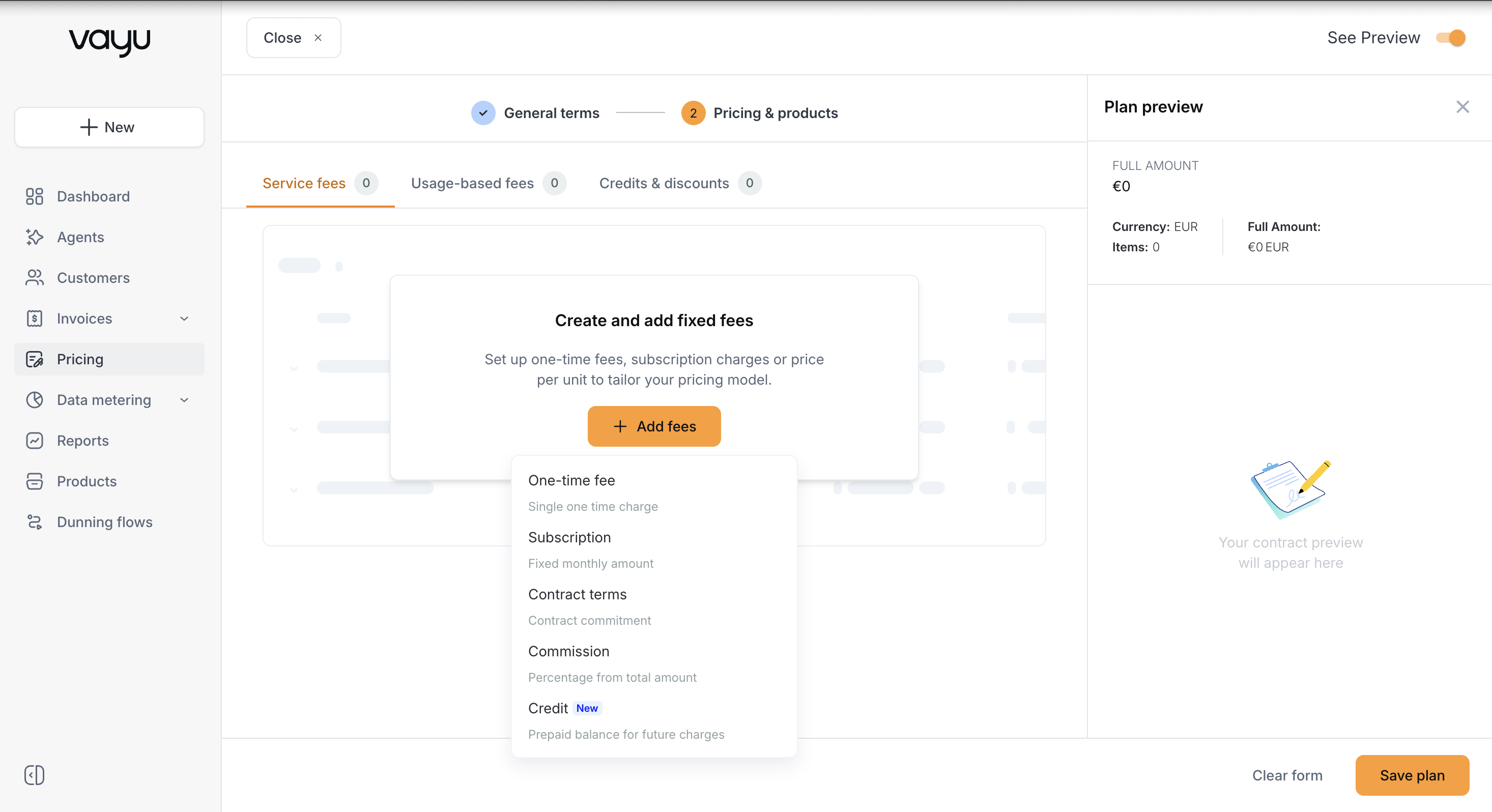Click the Customers people icon
This screenshot has width=1492, height=812.
34,277
